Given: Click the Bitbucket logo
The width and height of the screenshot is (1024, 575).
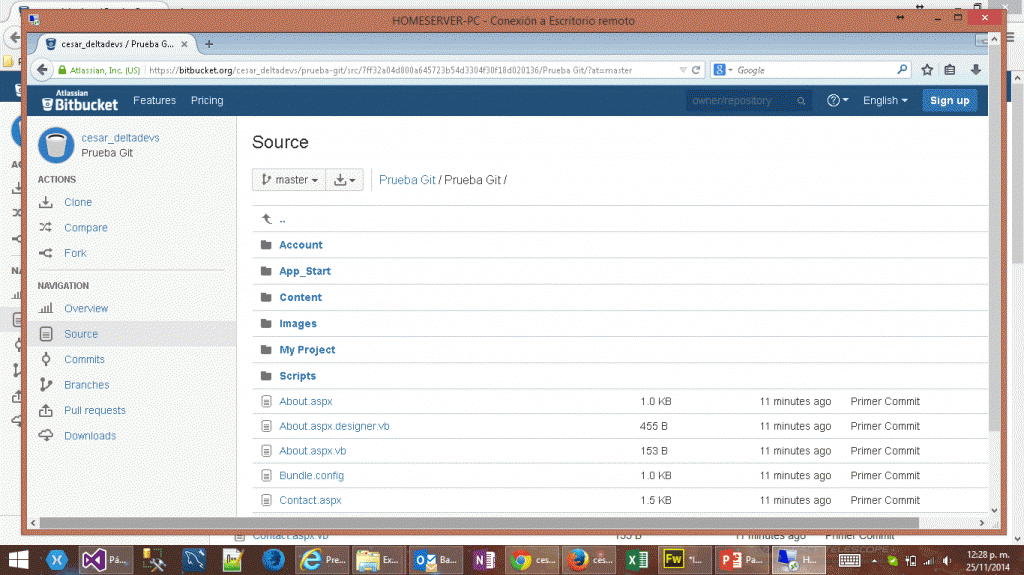Looking at the screenshot, I should click(80, 101).
